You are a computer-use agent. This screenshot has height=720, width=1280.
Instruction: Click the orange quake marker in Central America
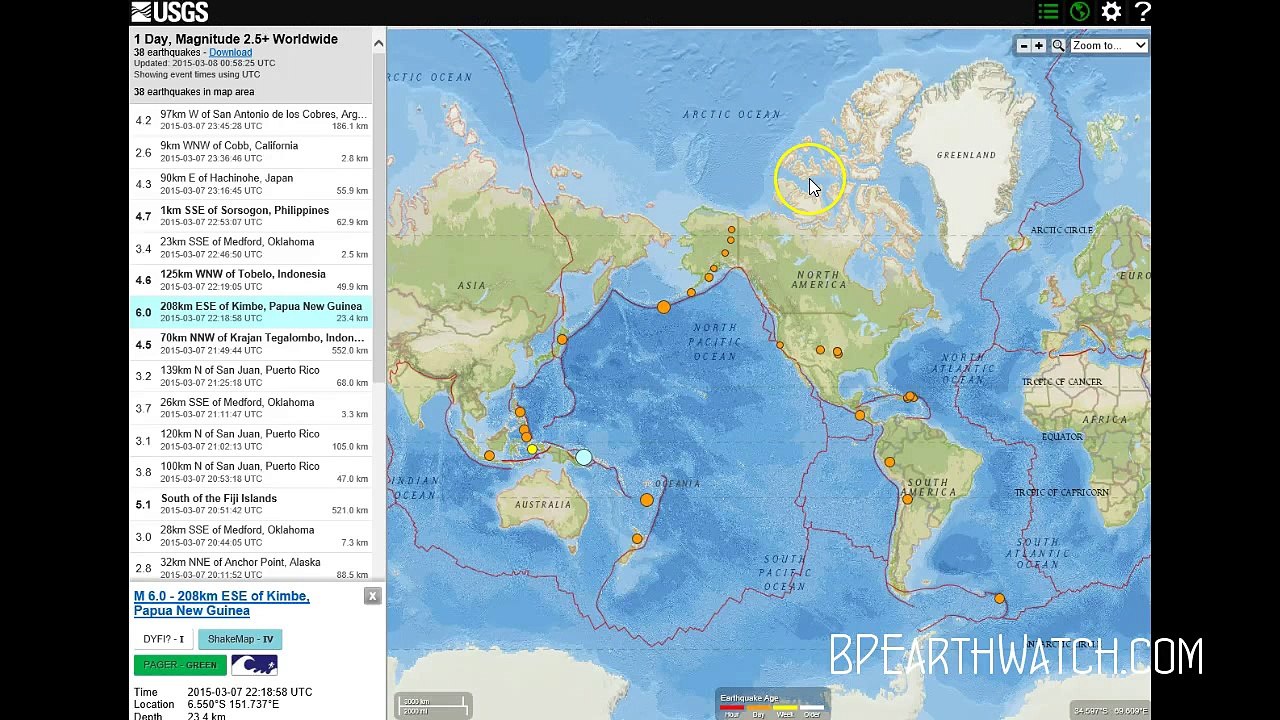tap(860, 415)
